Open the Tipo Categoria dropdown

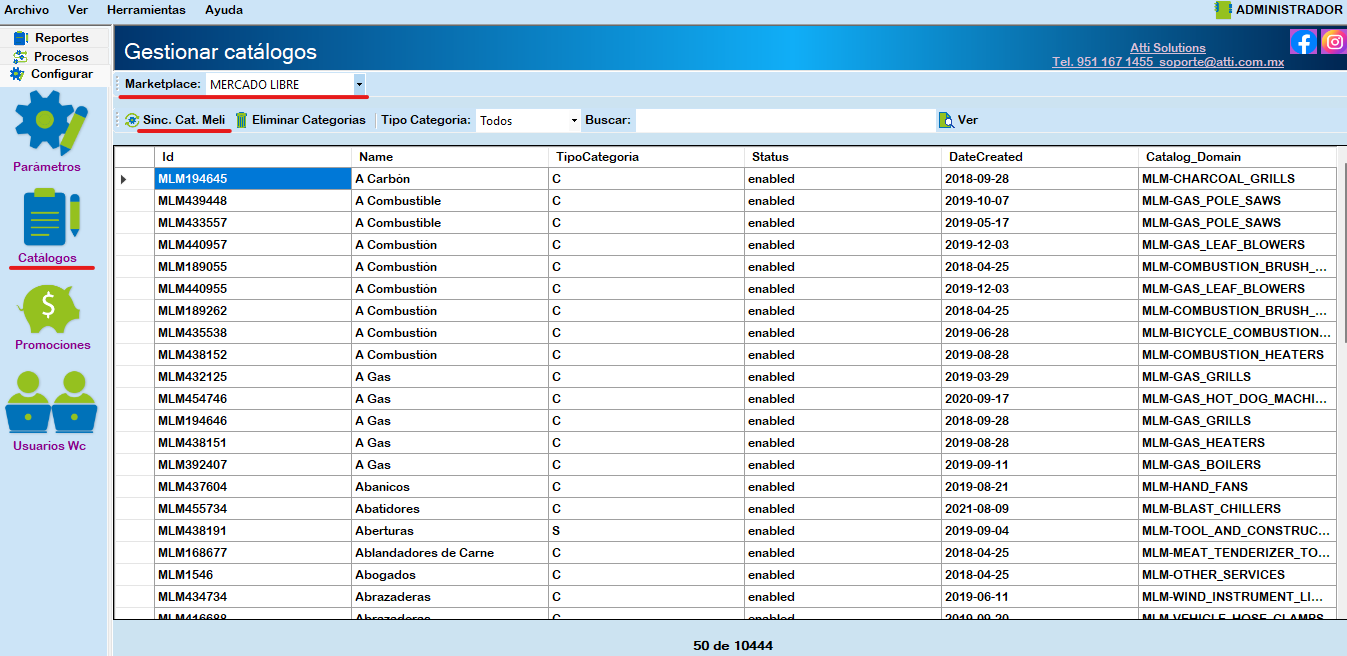point(574,121)
